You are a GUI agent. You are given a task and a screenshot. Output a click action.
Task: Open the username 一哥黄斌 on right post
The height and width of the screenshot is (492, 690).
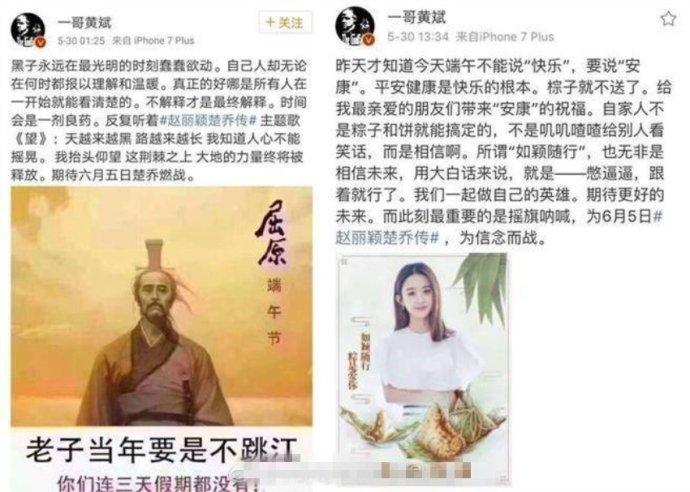(x=416, y=18)
